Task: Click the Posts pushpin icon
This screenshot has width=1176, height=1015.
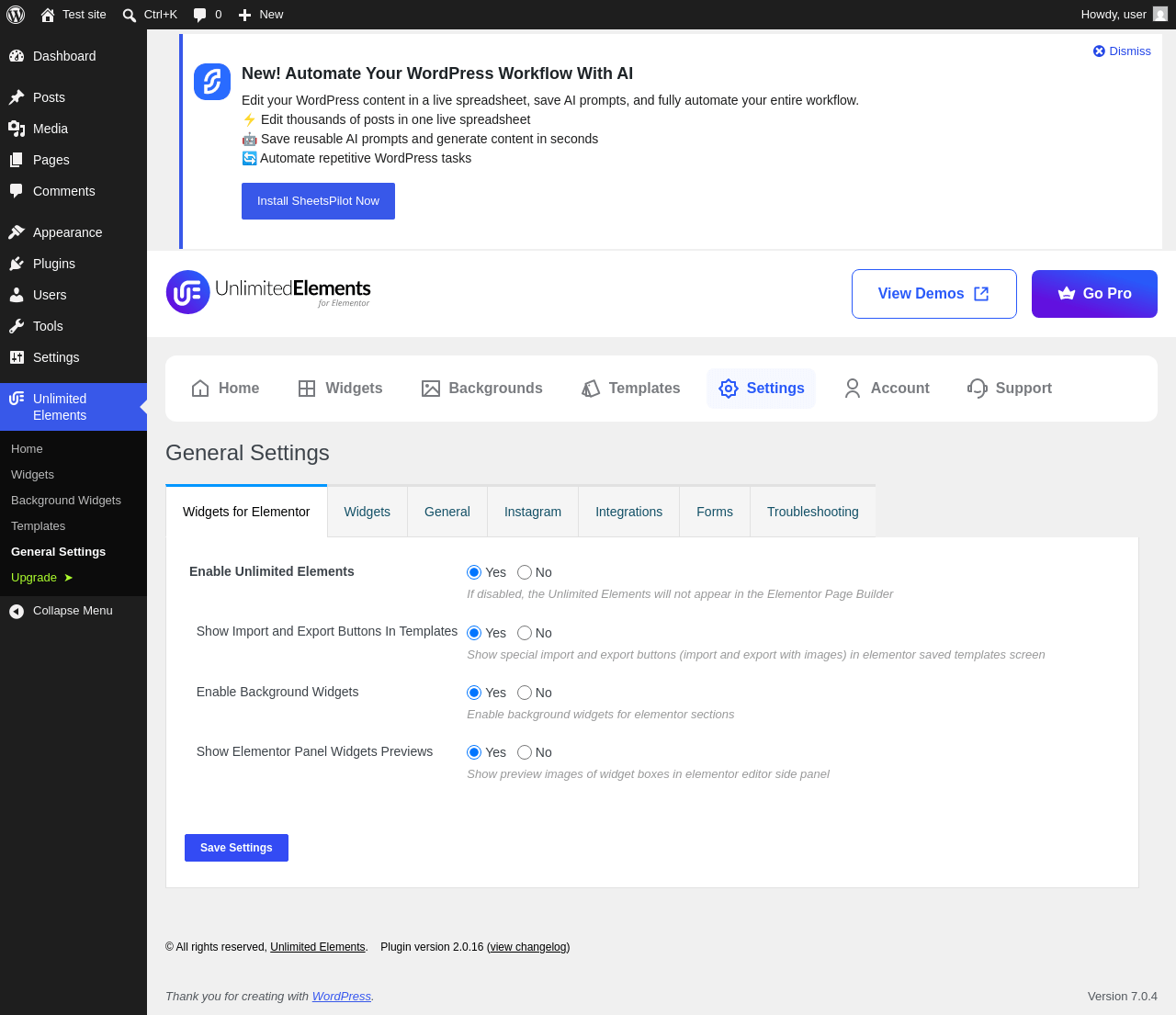Action: pos(17,97)
